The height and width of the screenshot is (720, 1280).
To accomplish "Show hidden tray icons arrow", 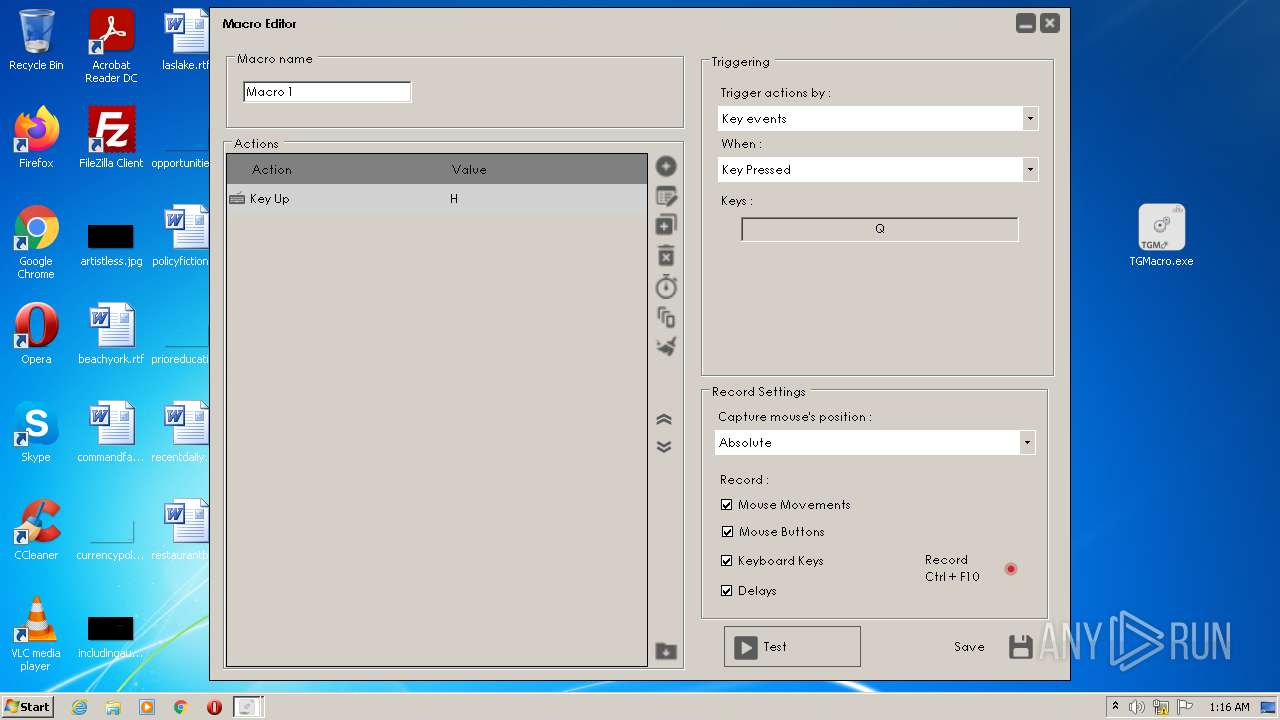I will (x=1115, y=707).
